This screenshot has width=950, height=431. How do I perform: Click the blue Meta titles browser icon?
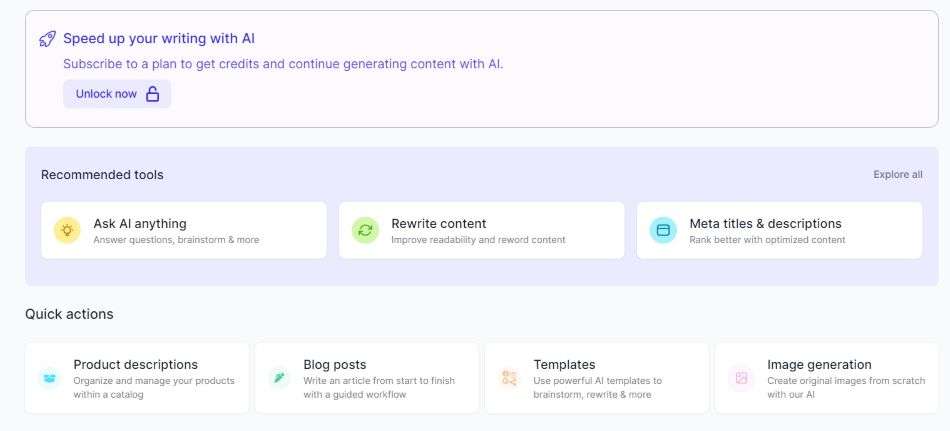[663, 230]
